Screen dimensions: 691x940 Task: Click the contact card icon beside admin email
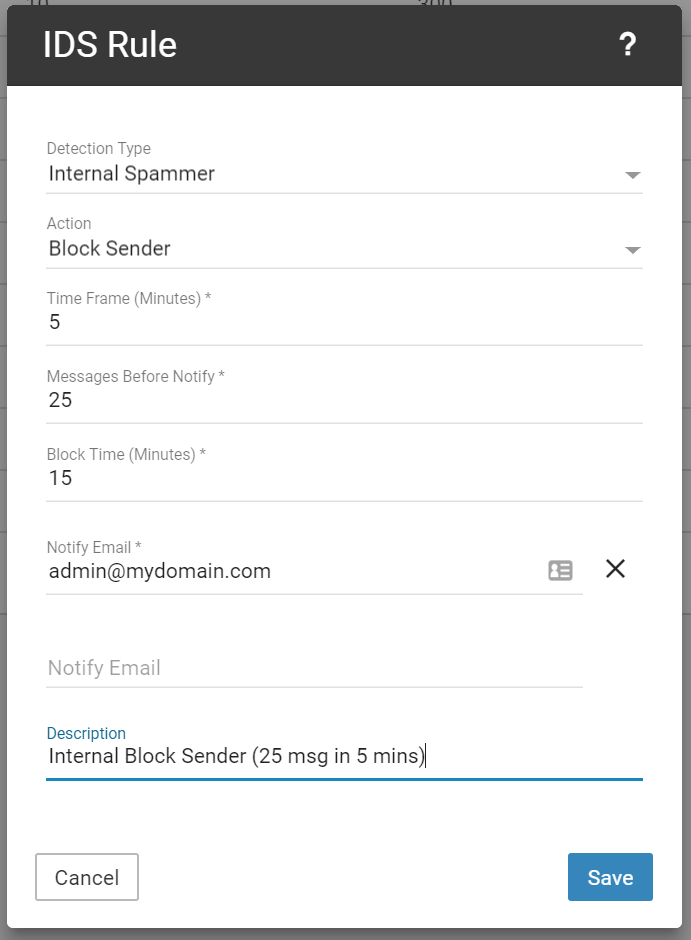[x=560, y=570]
